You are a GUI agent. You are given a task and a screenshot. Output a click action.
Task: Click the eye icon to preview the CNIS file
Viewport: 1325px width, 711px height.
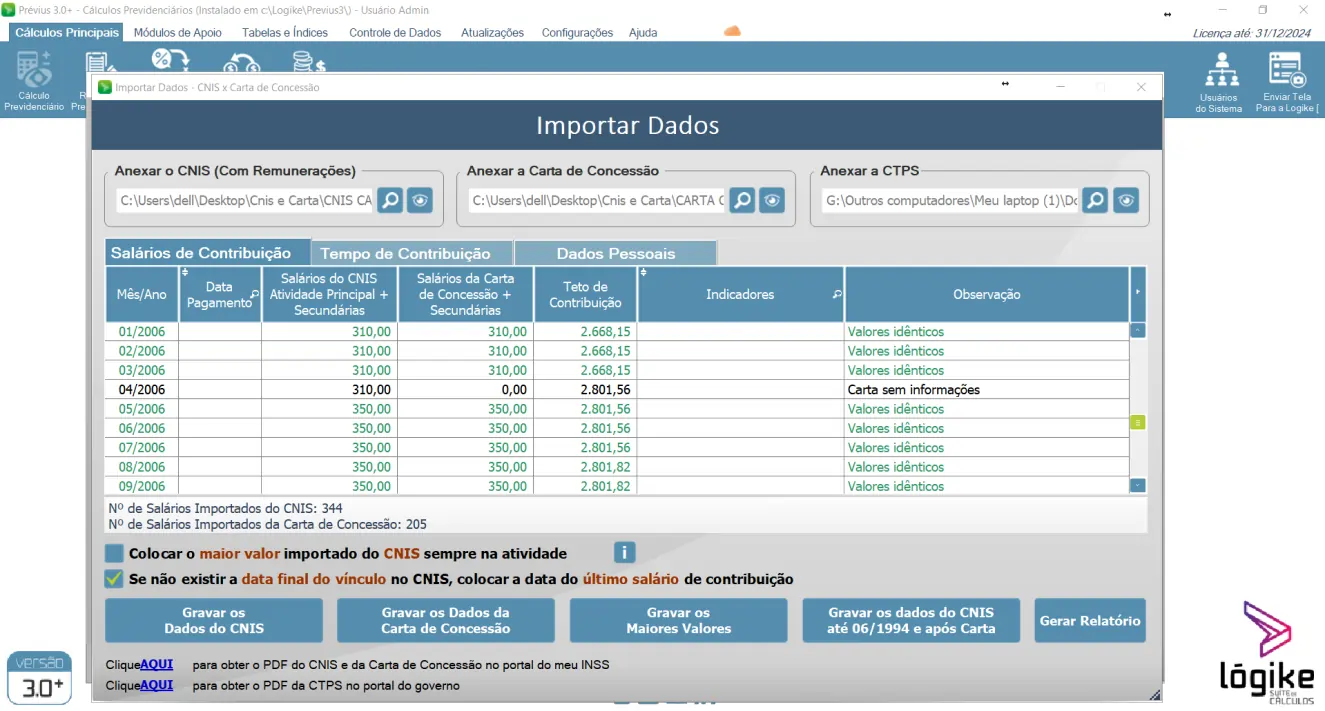[x=420, y=201]
